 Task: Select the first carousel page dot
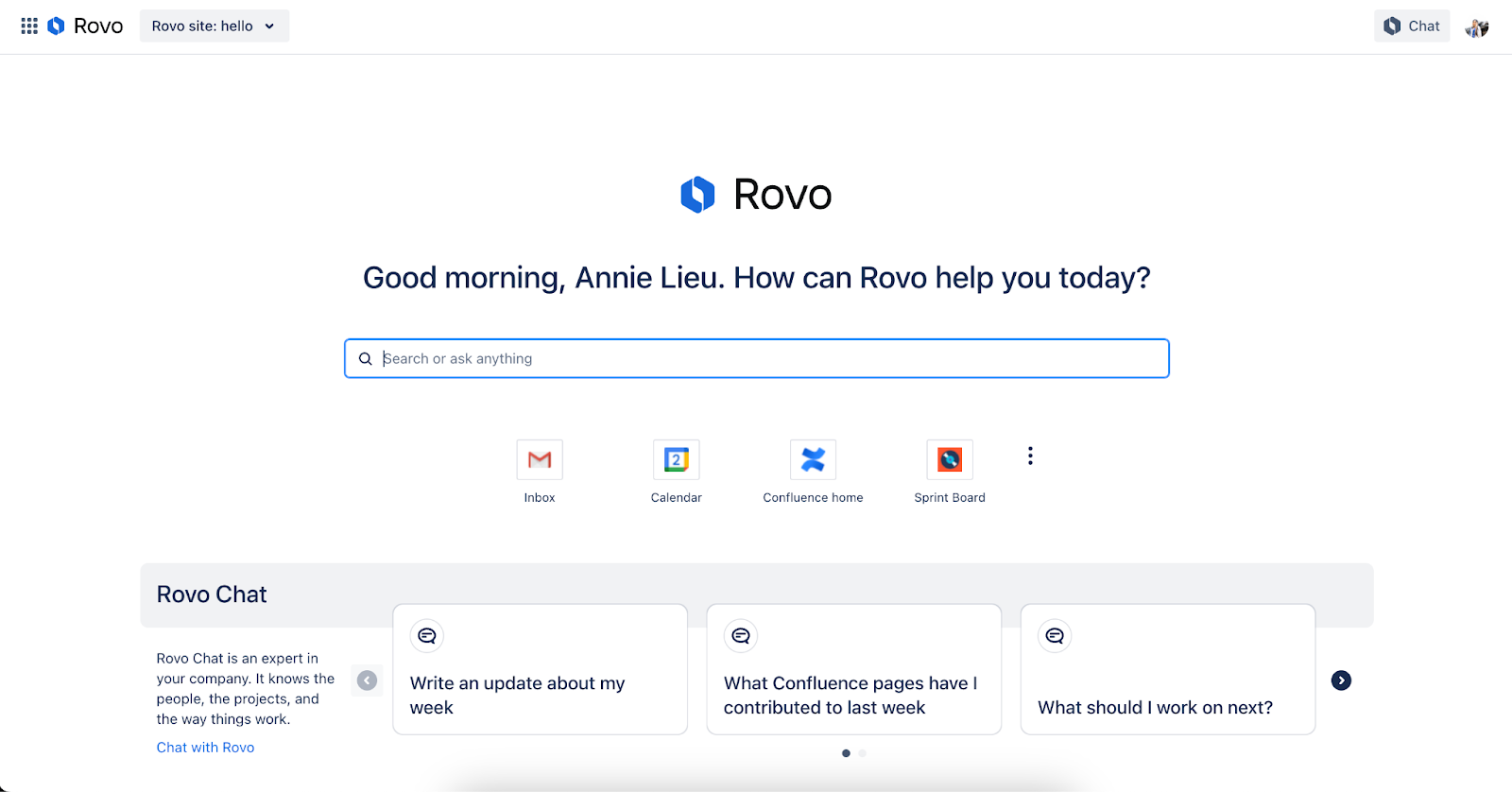pos(846,753)
